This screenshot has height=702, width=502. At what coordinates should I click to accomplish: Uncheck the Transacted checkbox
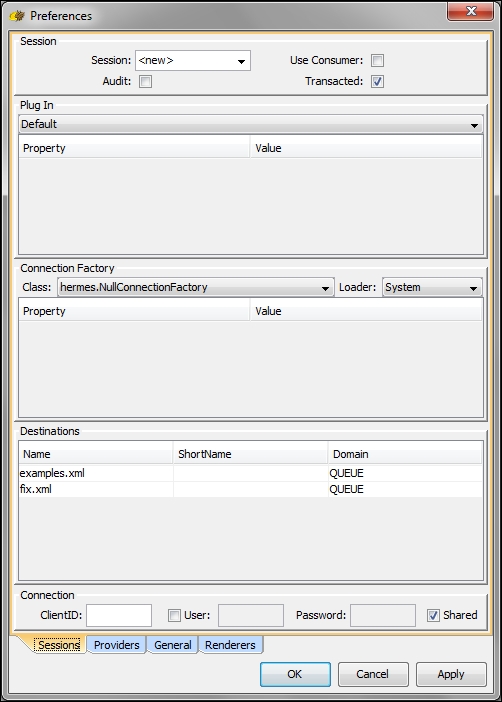click(378, 81)
